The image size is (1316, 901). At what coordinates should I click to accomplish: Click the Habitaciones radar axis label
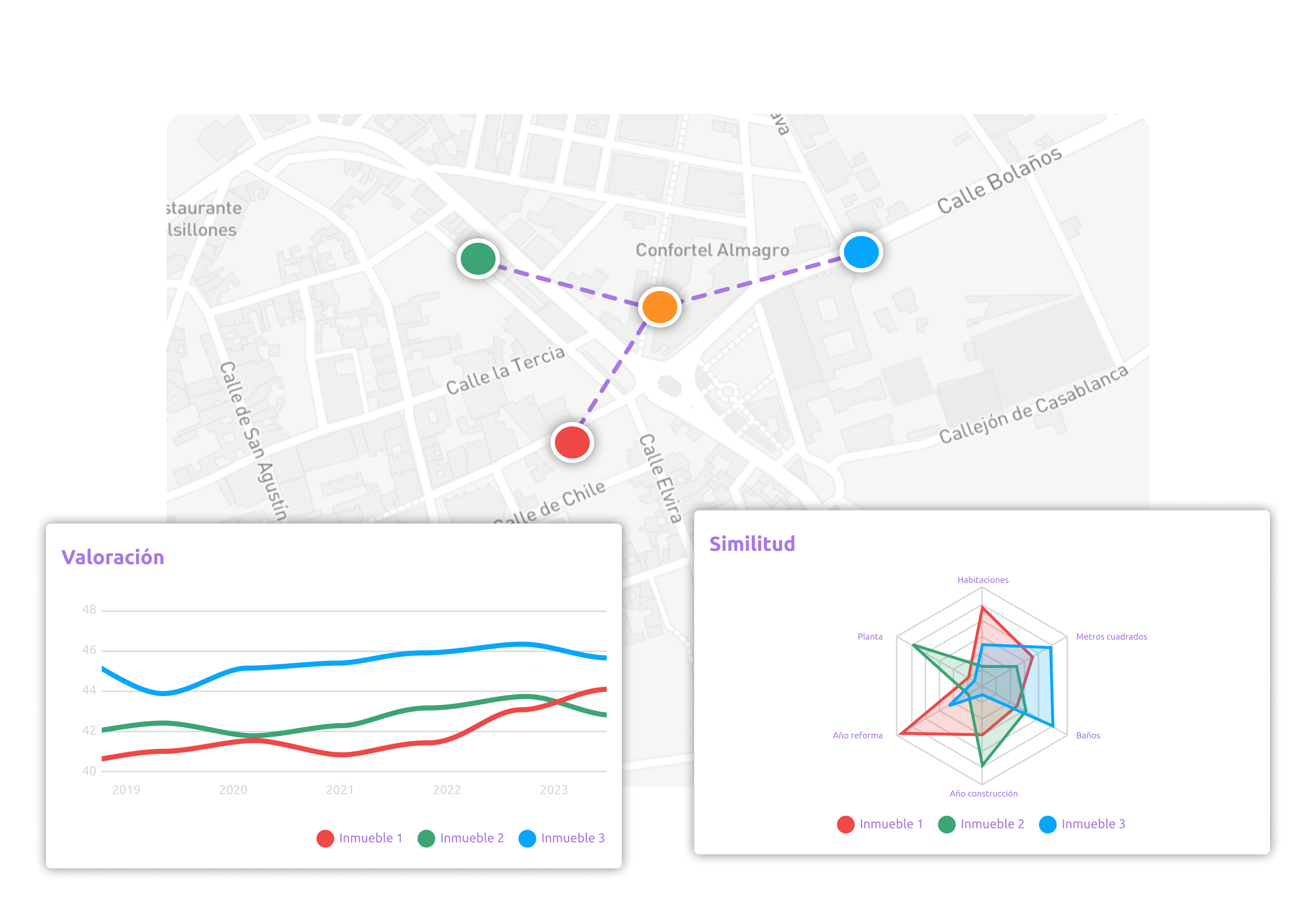[x=982, y=580]
